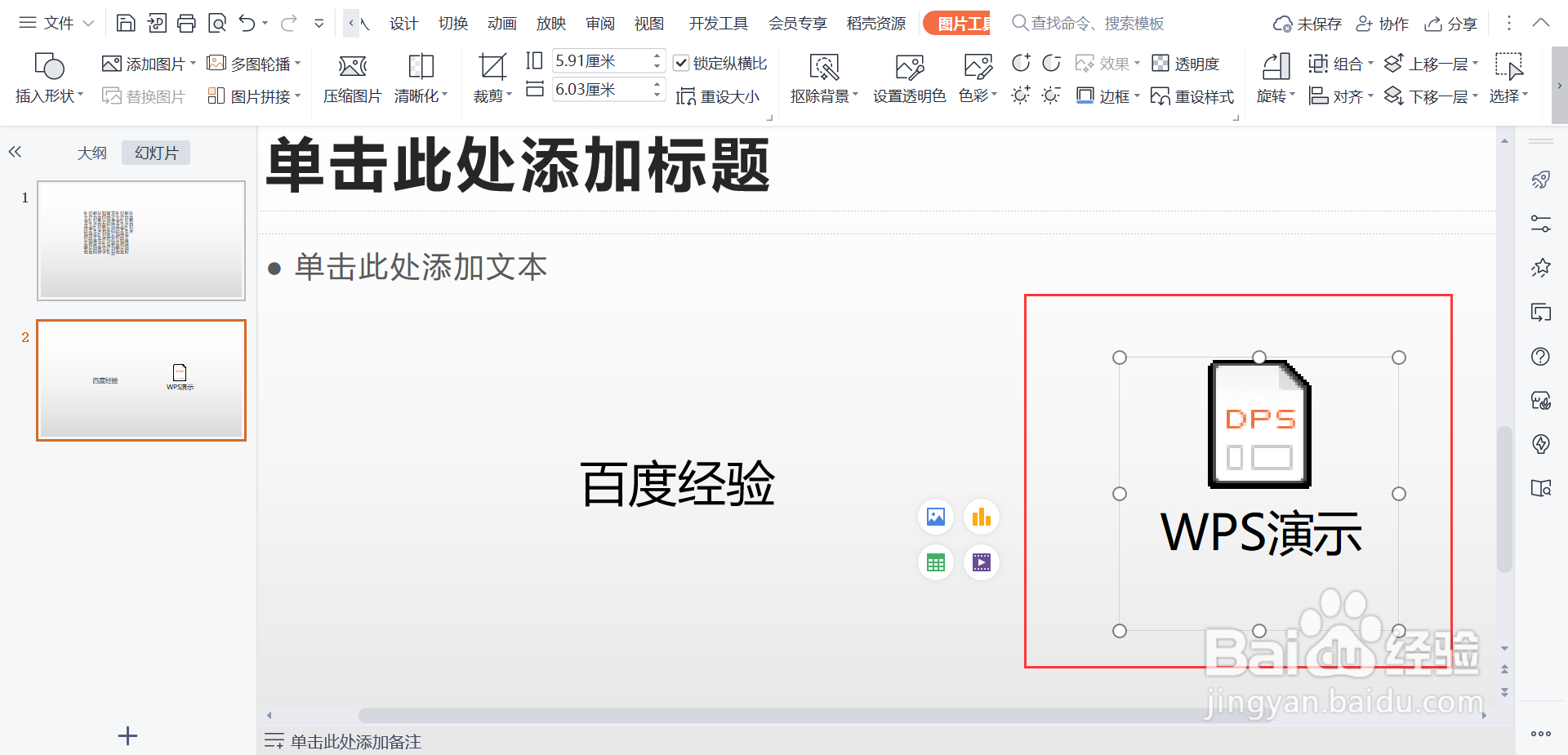
Task: Open the File menu
Action: pyautogui.click(x=56, y=23)
